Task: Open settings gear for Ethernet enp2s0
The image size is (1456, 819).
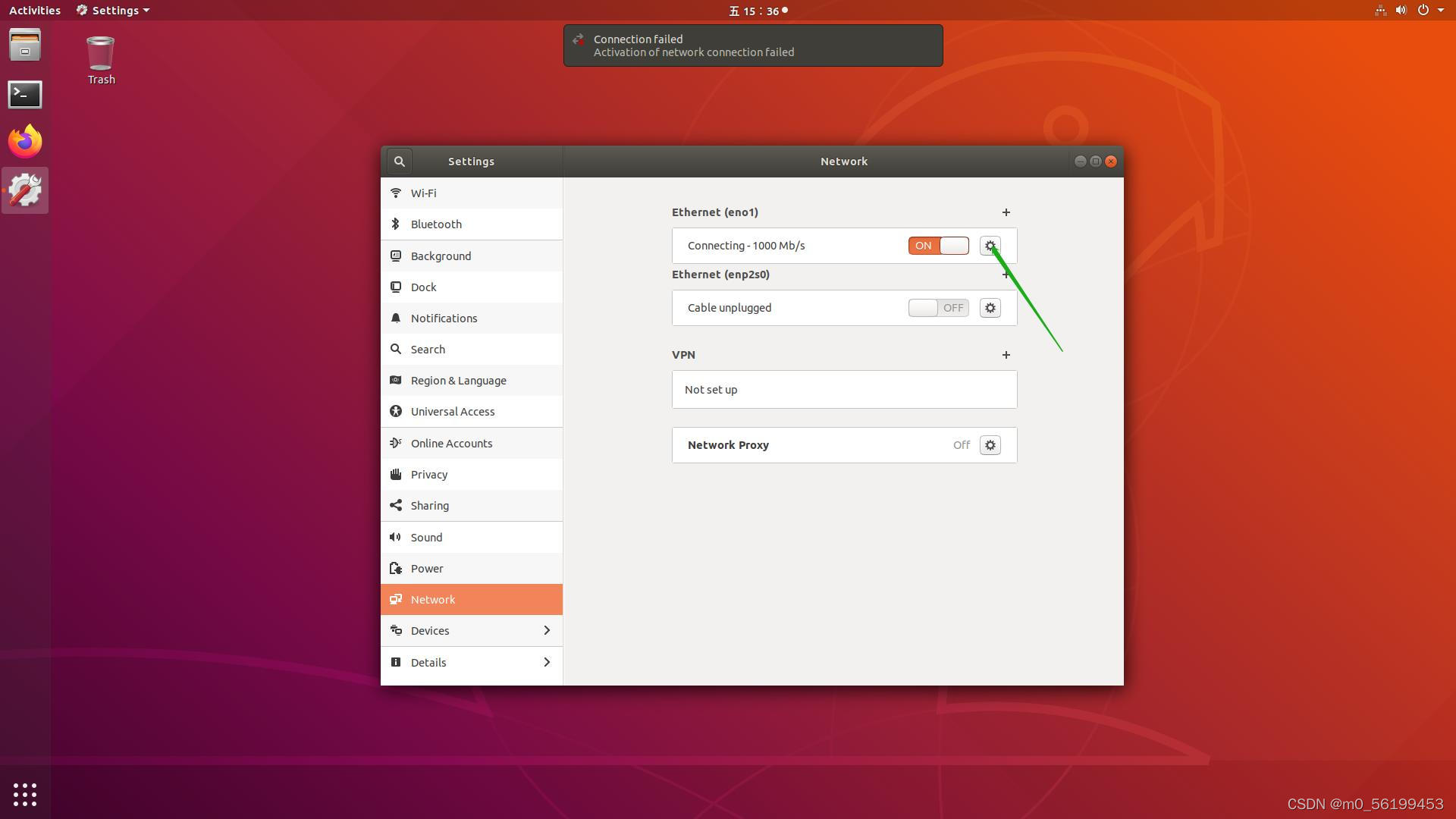Action: tap(990, 308)
